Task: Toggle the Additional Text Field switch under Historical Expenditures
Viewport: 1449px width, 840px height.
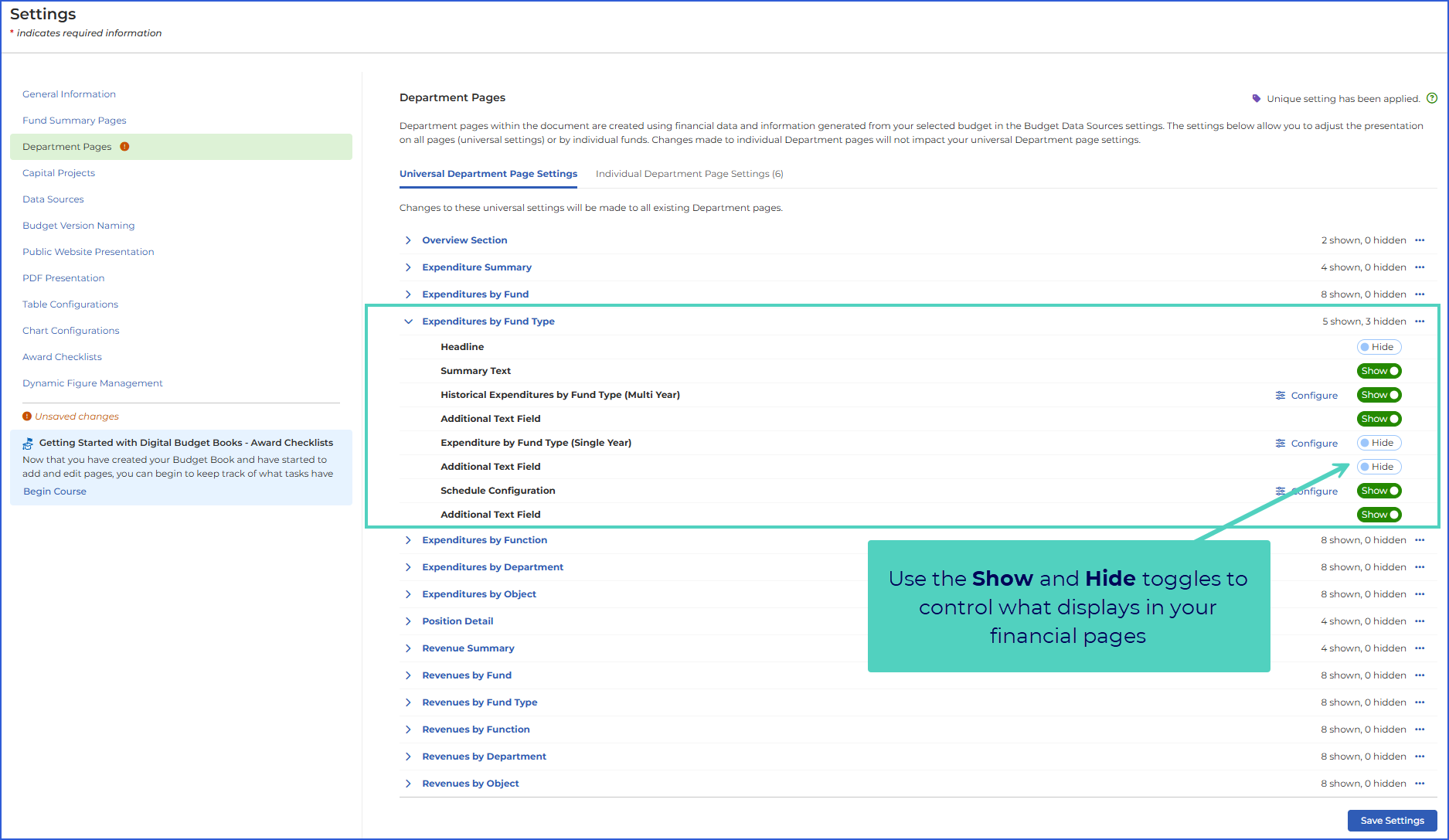Action: (x=1379, y=419)
